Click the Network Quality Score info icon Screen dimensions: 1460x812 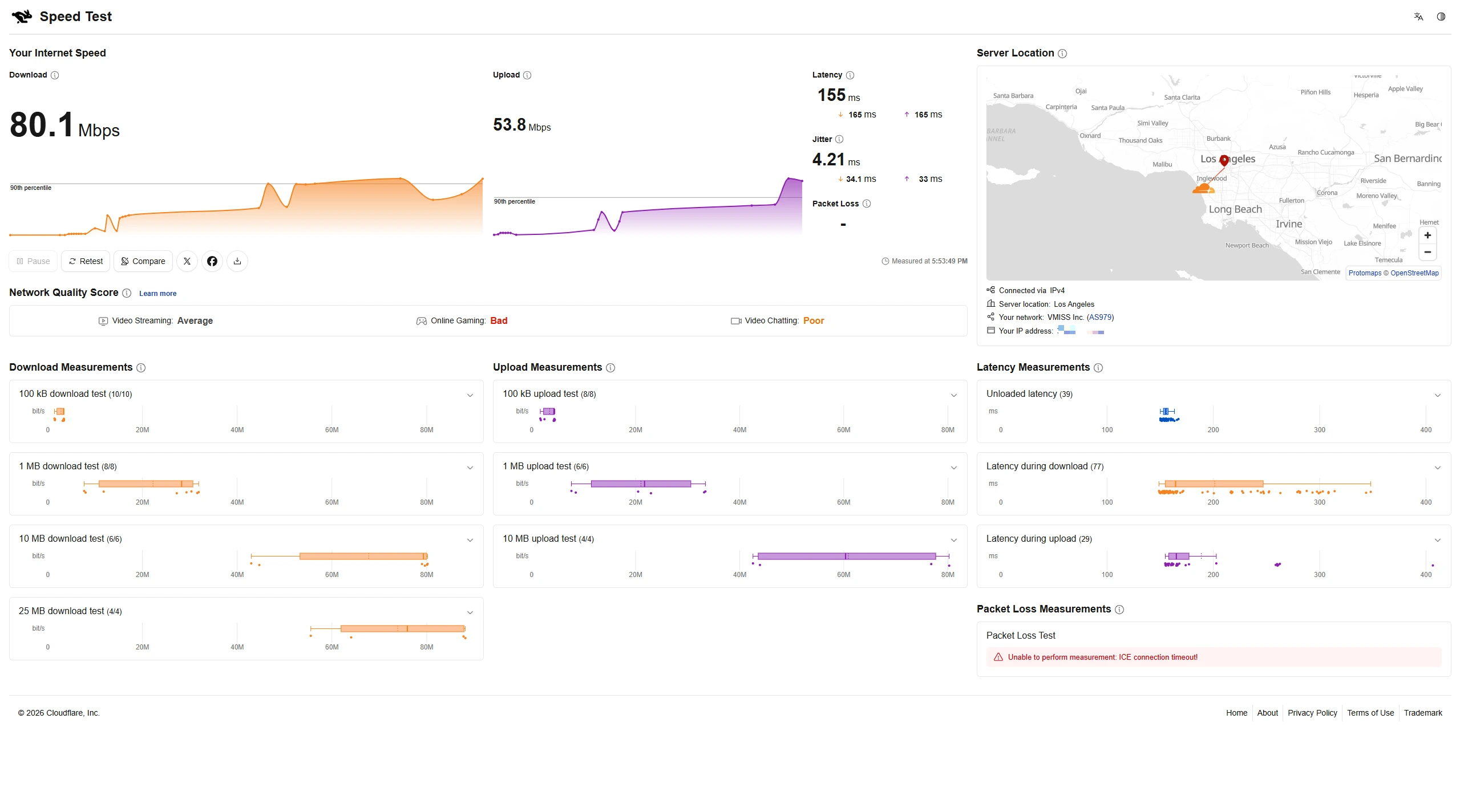(x=127, y=293)
